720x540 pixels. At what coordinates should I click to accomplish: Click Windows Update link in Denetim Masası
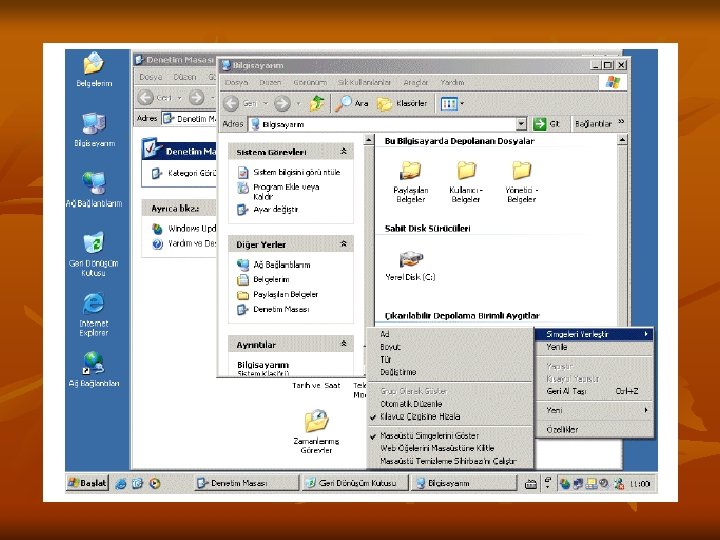coord(192,228)
